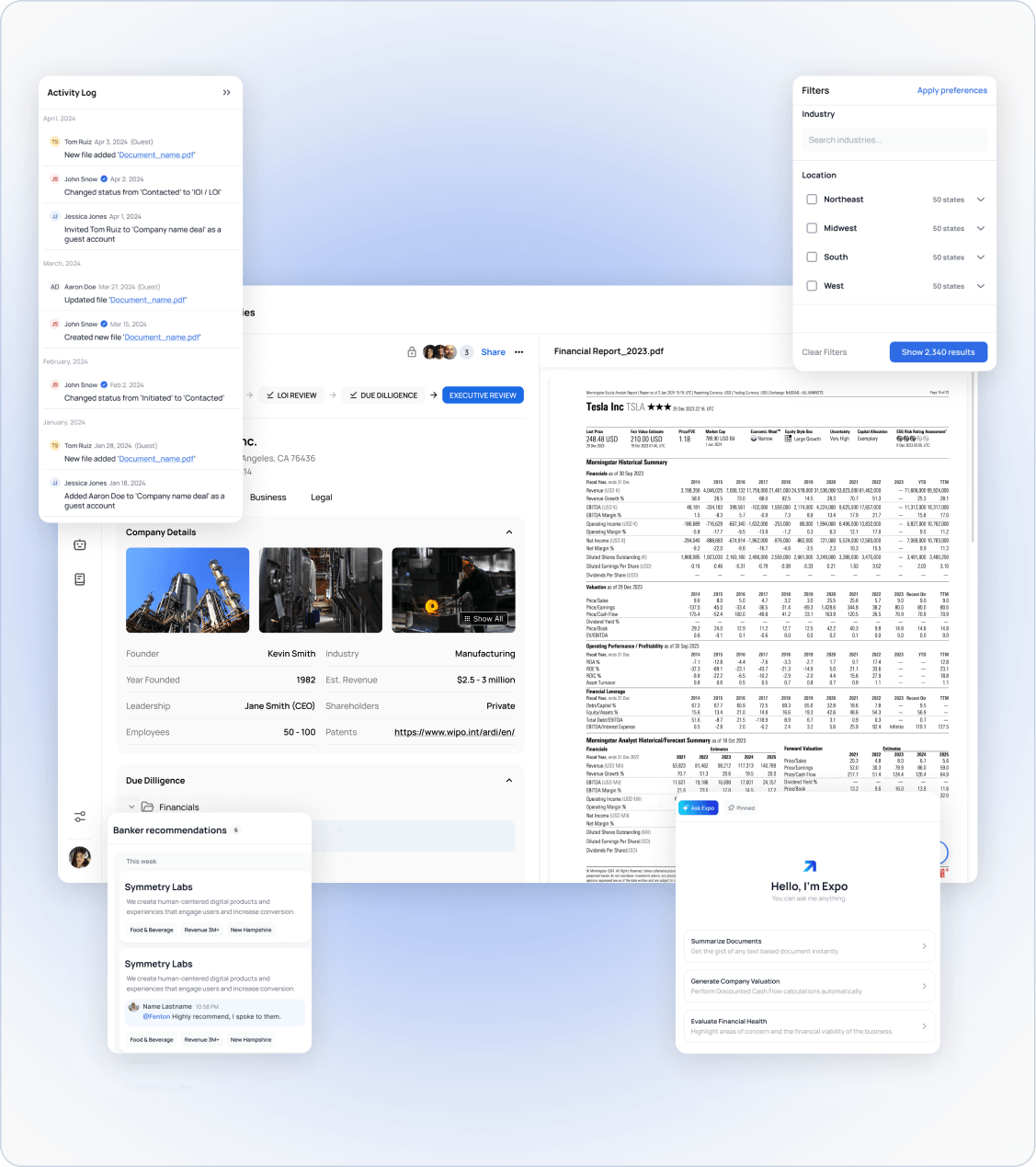Expand the West states dropdown chevron
The width and height of the screenshot is (1036, 1167).
point(981,286)
